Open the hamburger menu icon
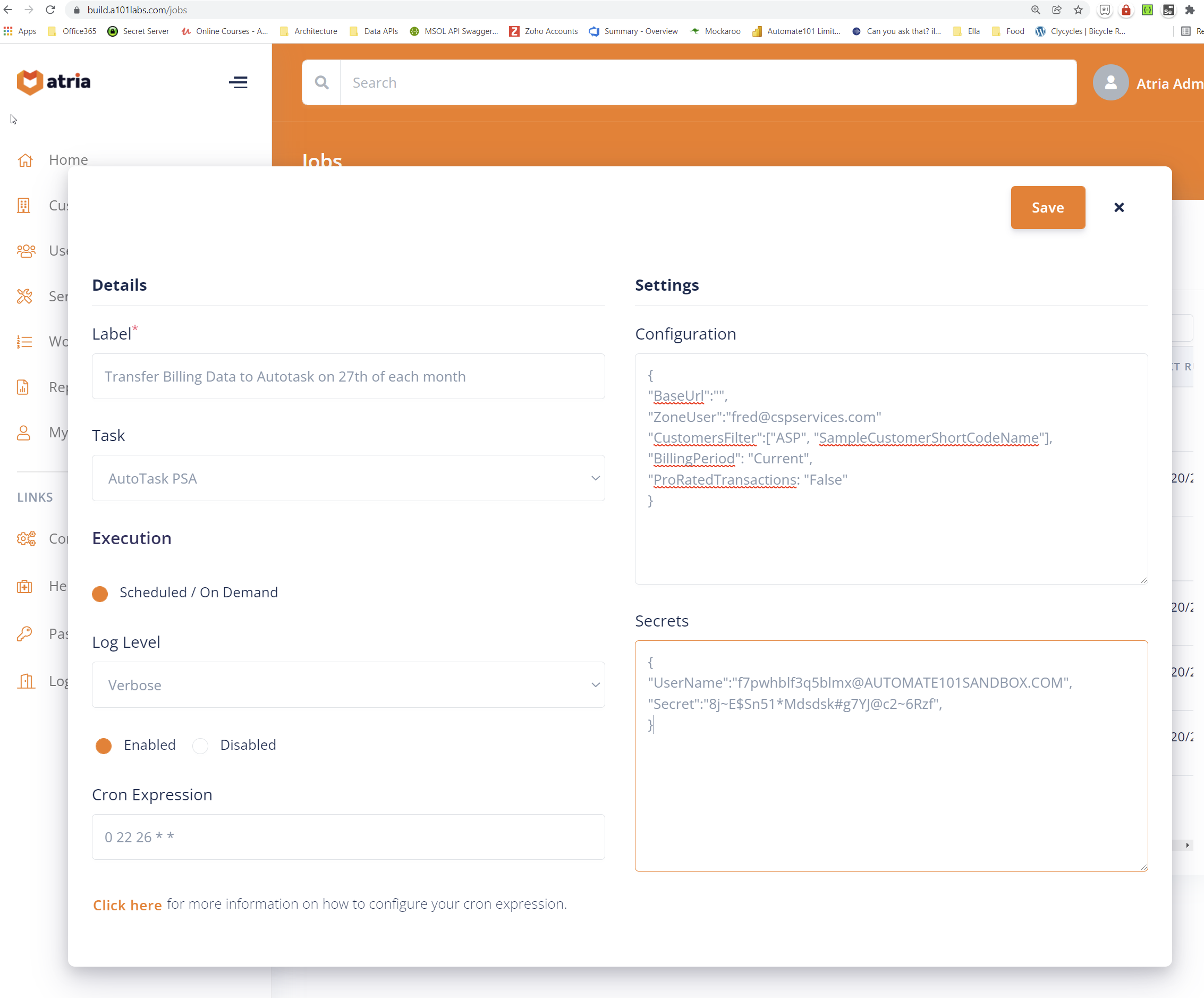Screen dimensions: 1204x998 pyautogui.click(x=239, y=82)
